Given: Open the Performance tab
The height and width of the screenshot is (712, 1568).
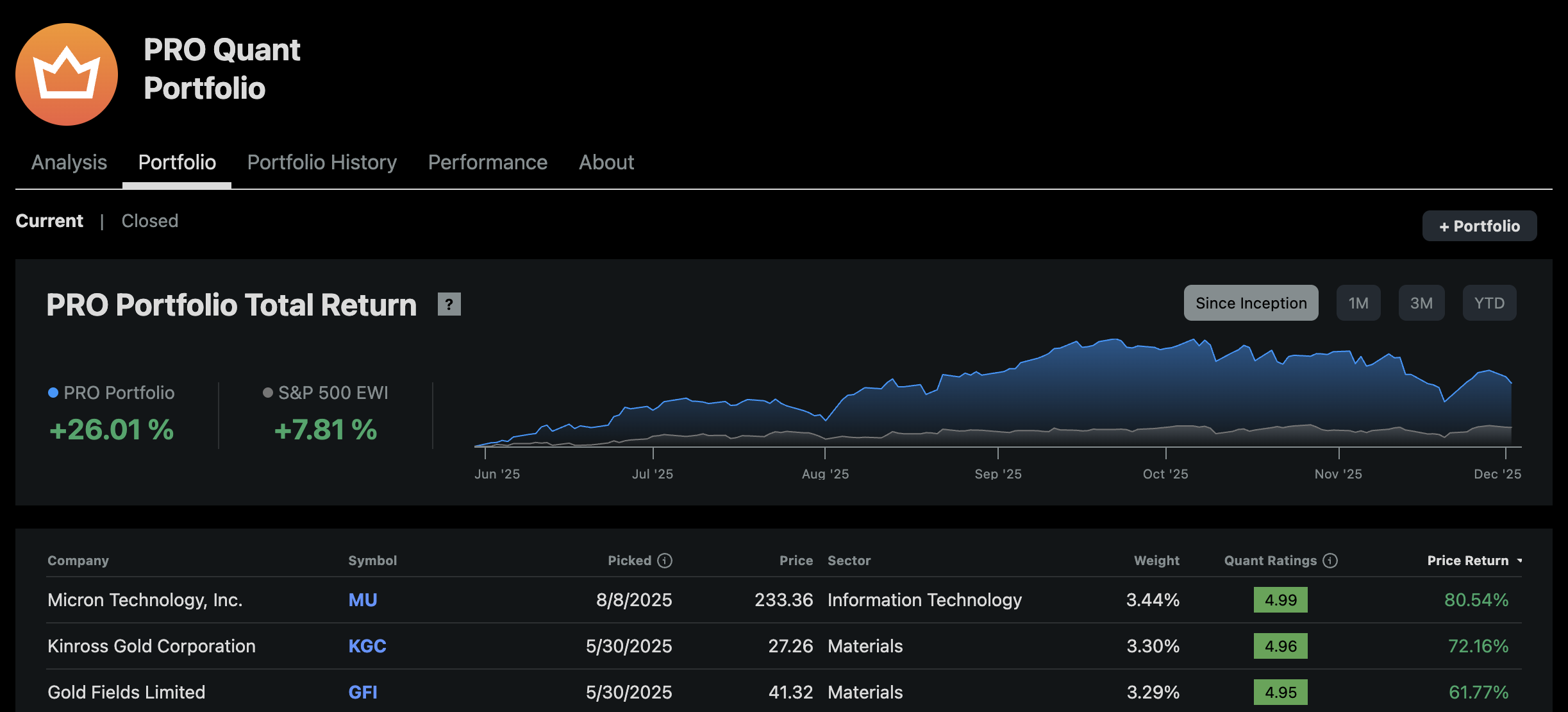Looking at the screenshot, I should pyautogui.click(x=487, y=162).
